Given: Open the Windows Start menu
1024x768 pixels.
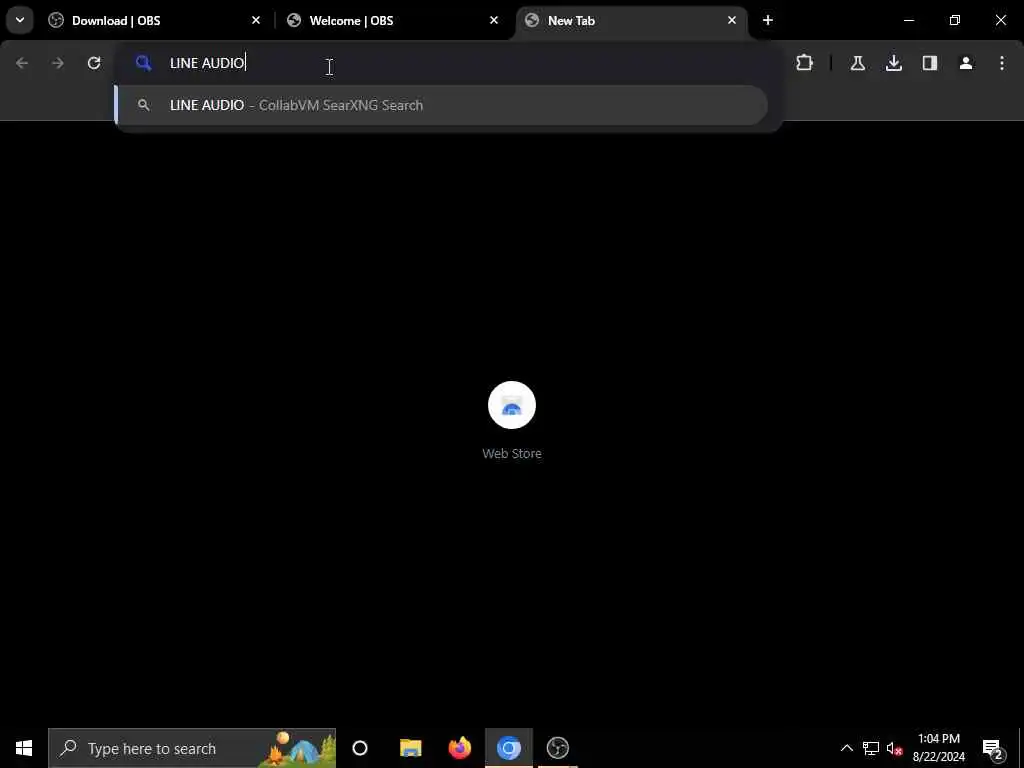Looking at the screenshot, I should coord(24,748).
